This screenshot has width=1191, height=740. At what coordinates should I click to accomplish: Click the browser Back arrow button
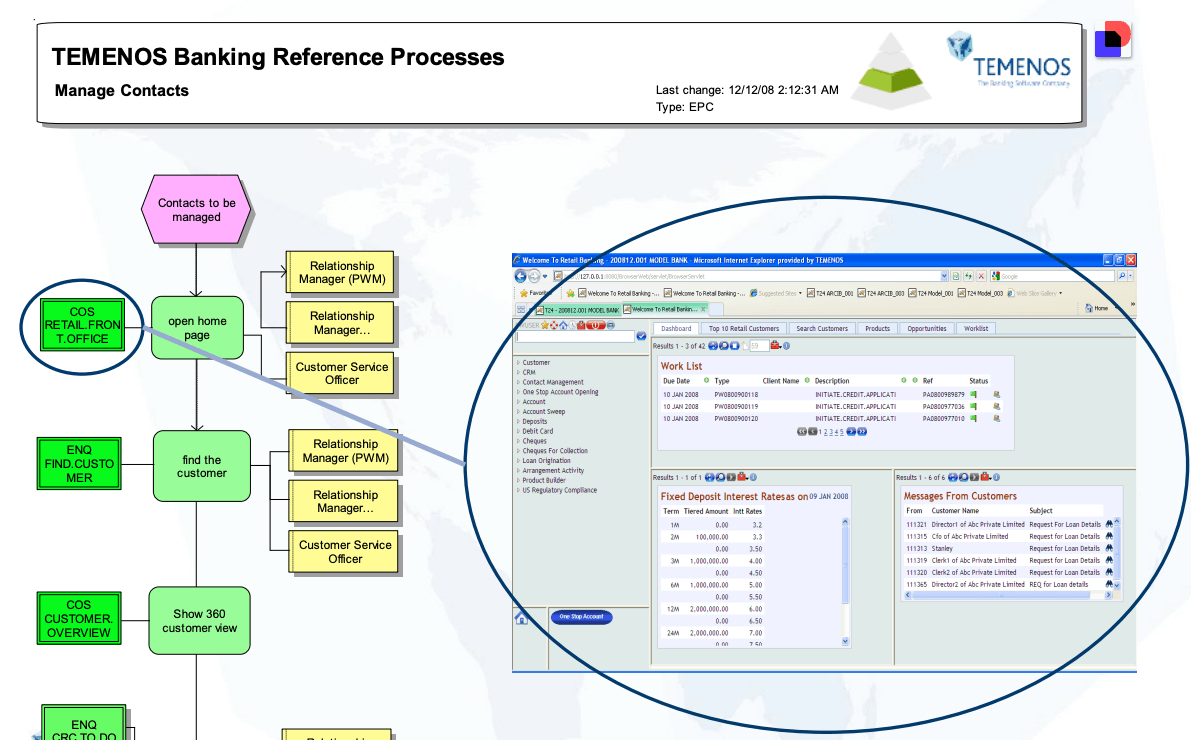coord(520,276)
